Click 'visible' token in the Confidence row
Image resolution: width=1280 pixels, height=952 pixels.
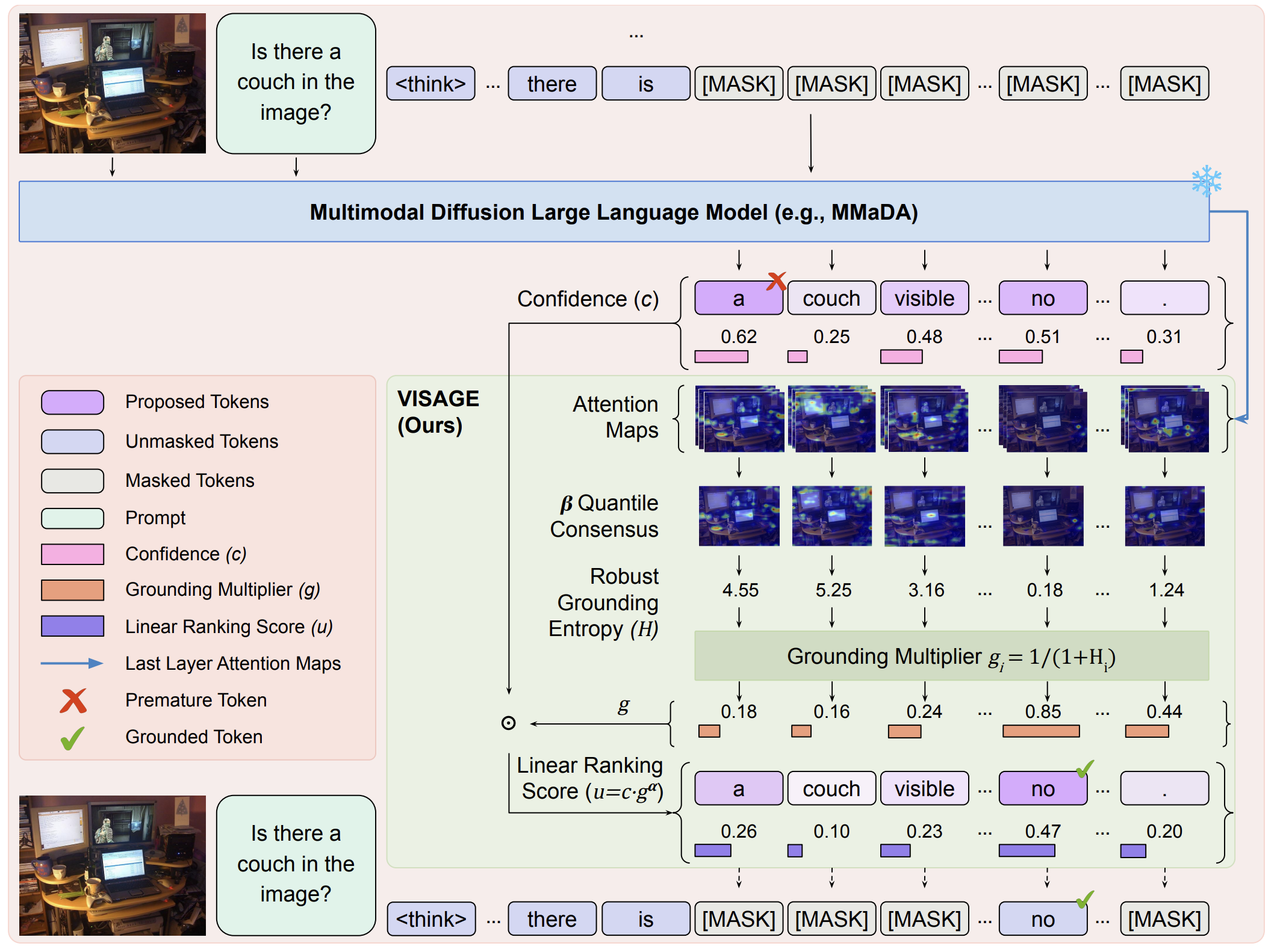pos(924,298)
